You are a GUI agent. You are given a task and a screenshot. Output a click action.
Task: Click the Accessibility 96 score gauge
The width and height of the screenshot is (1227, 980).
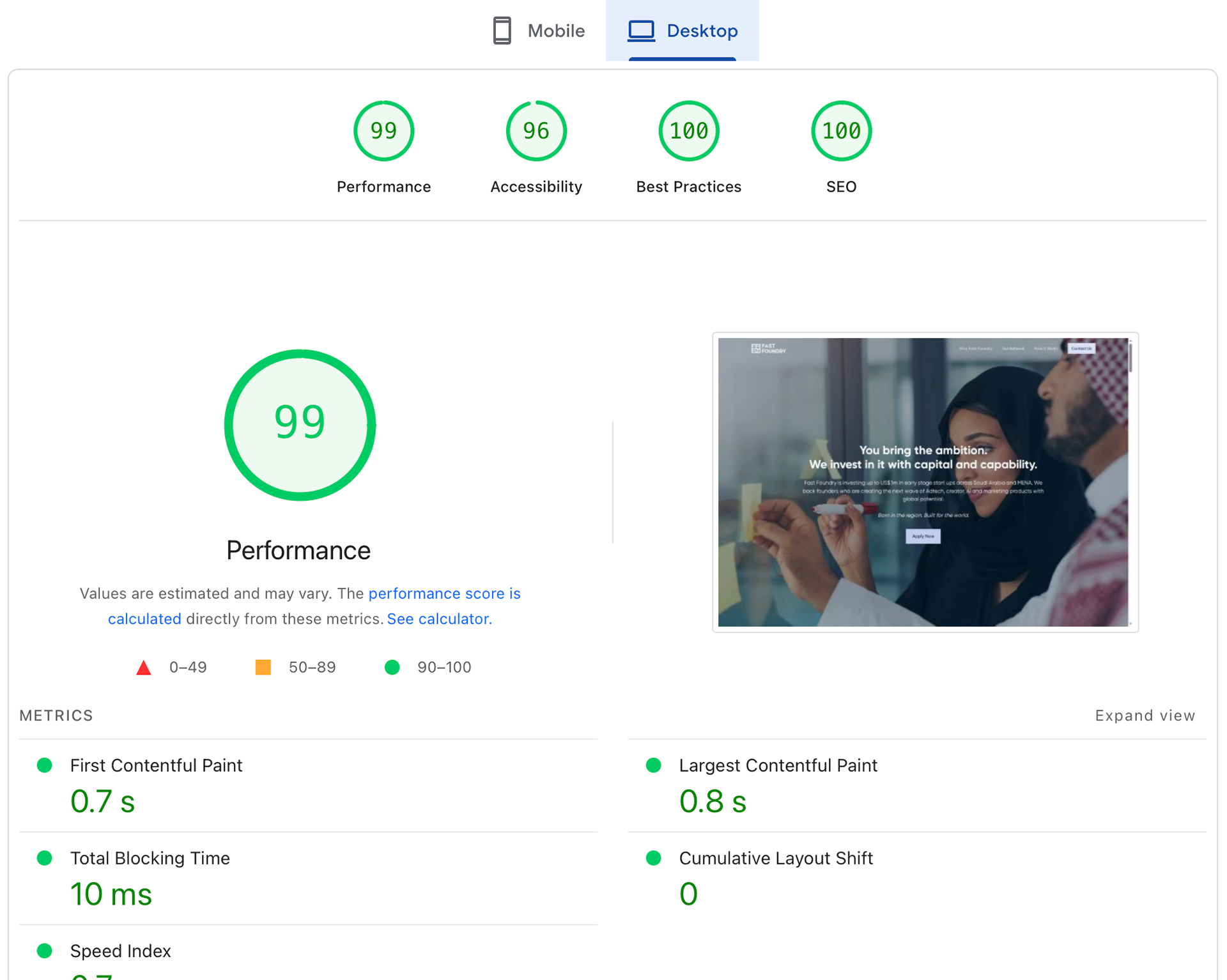(536, 131)
